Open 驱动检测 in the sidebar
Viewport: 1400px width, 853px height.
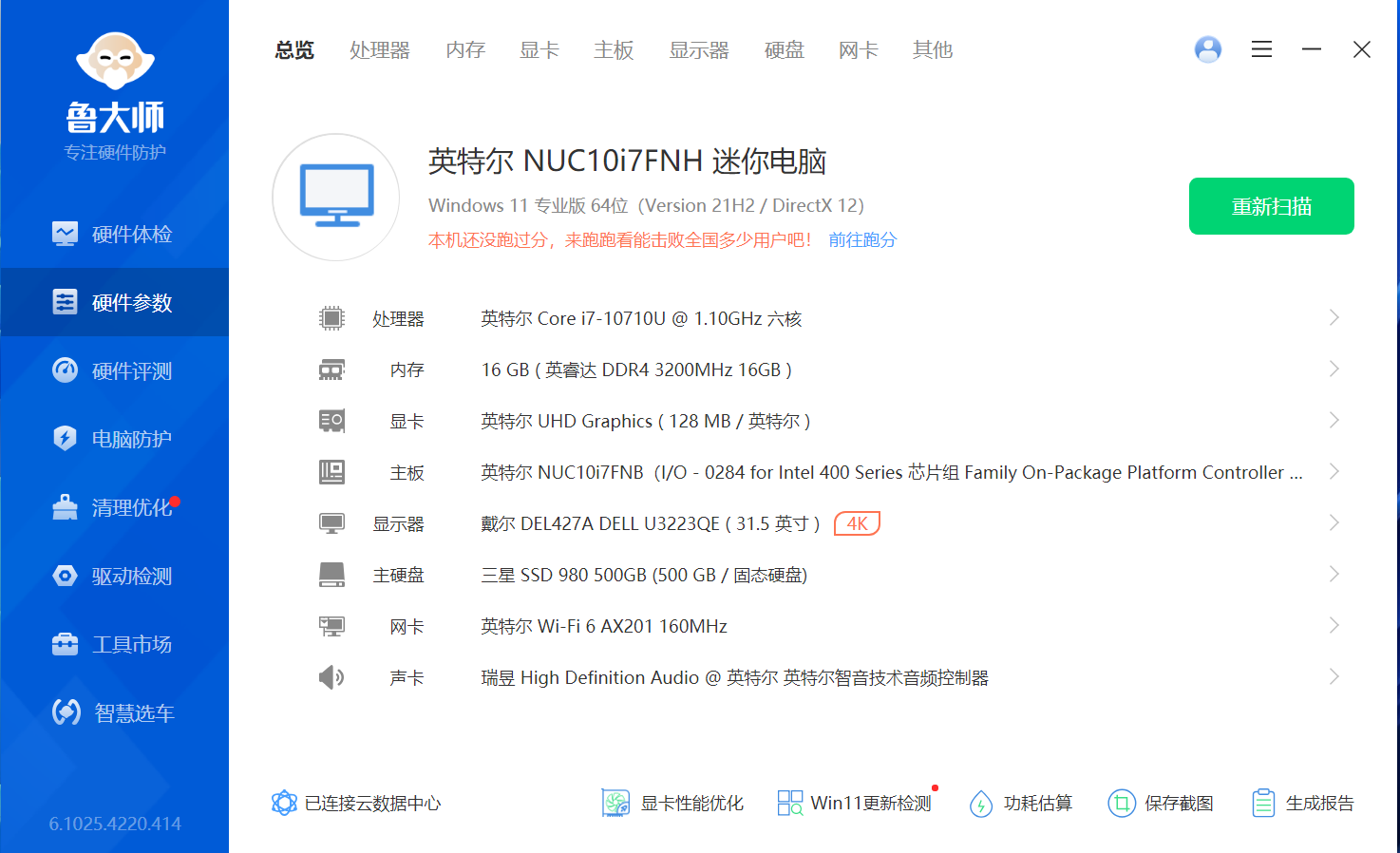click(x=114, y=576)
